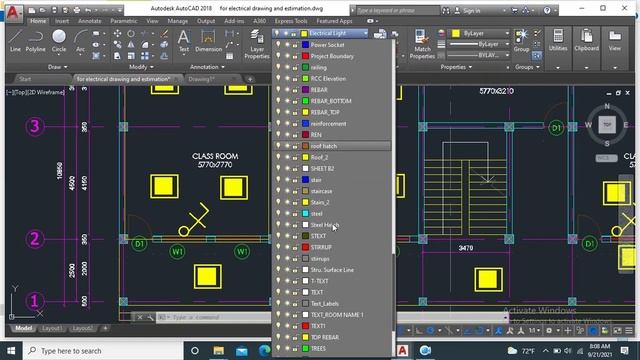Toggle lock icon for RCC Elevation layer

pyautogui.click(x=295, y=78)
